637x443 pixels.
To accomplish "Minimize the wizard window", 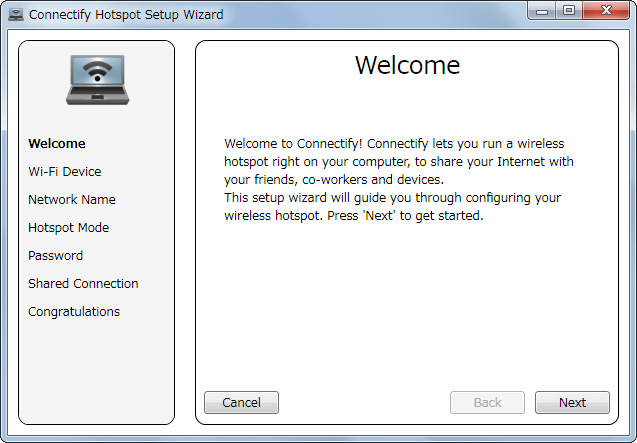I will (542, 11).
